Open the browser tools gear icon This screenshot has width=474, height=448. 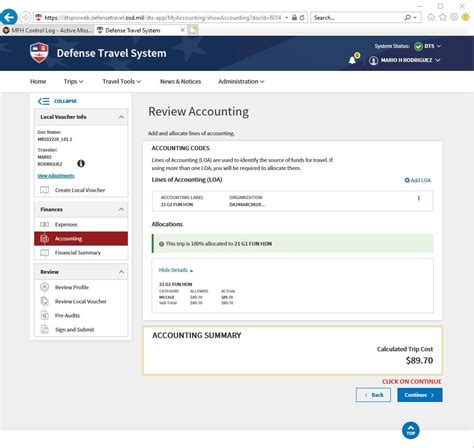[454, 17]
